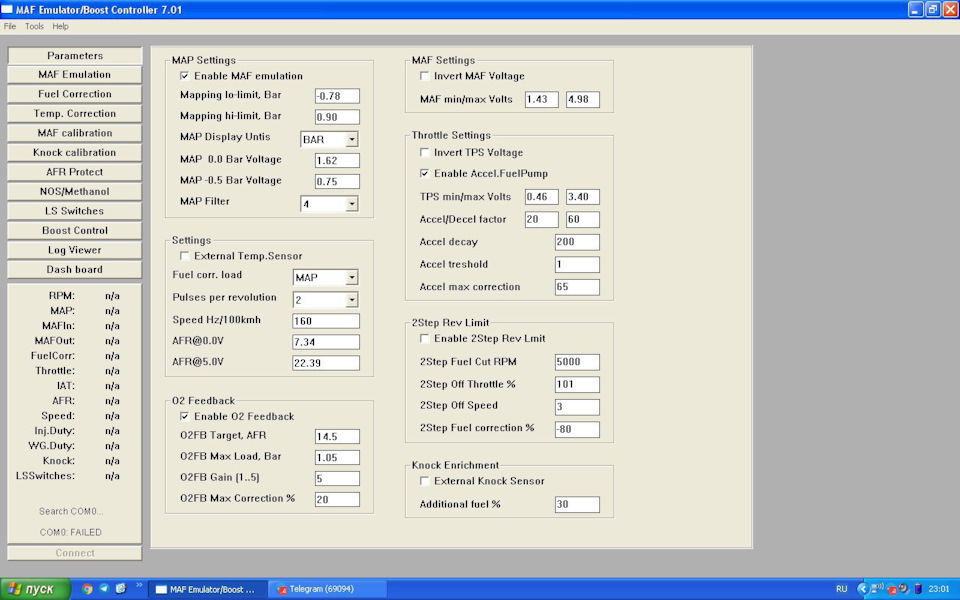Click the app icon in the title bar
Image resolution: width=960 pixels, height=600 pixels.
point(7,9)
